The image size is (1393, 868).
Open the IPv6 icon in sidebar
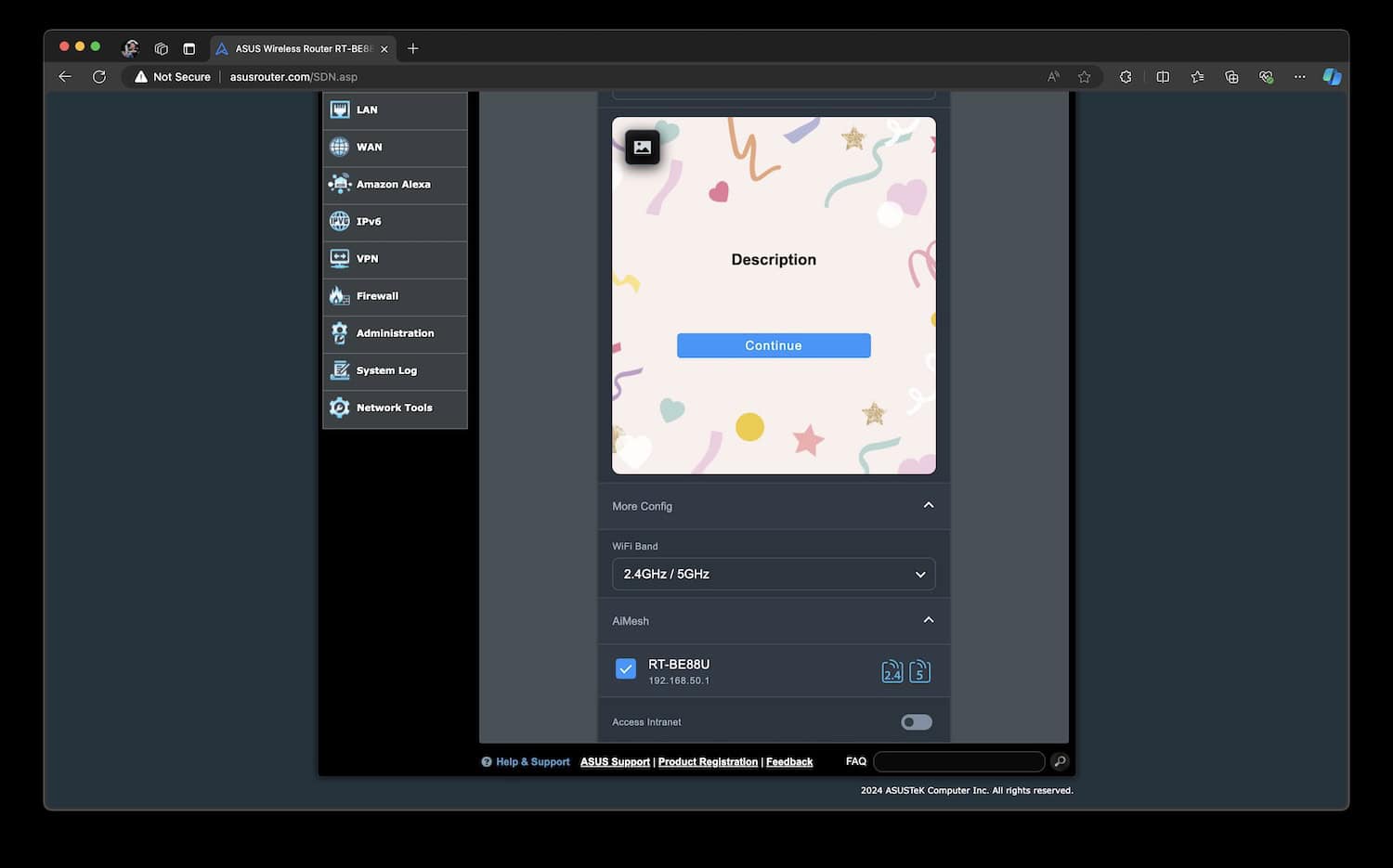[340, 221]
